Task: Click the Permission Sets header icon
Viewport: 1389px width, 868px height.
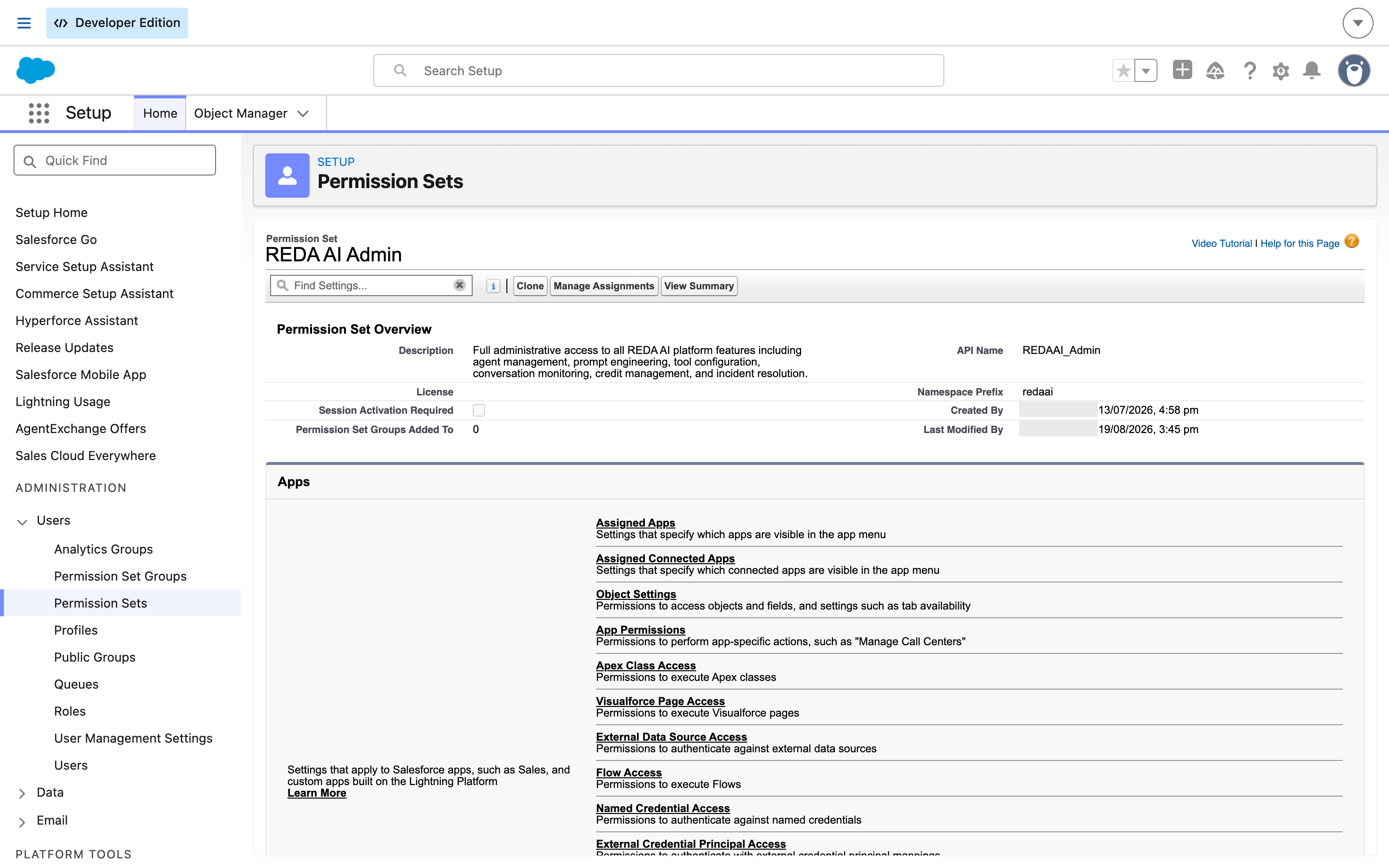Action: click(287, 175)
